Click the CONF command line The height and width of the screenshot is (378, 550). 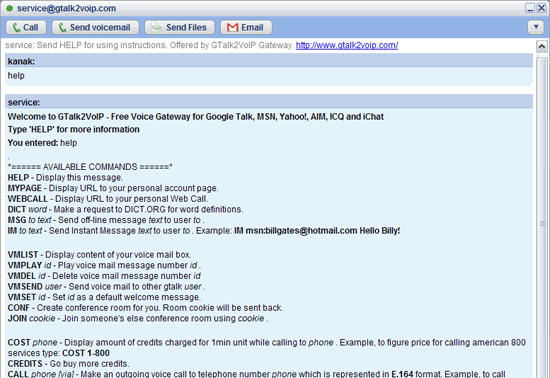[145, 308]
